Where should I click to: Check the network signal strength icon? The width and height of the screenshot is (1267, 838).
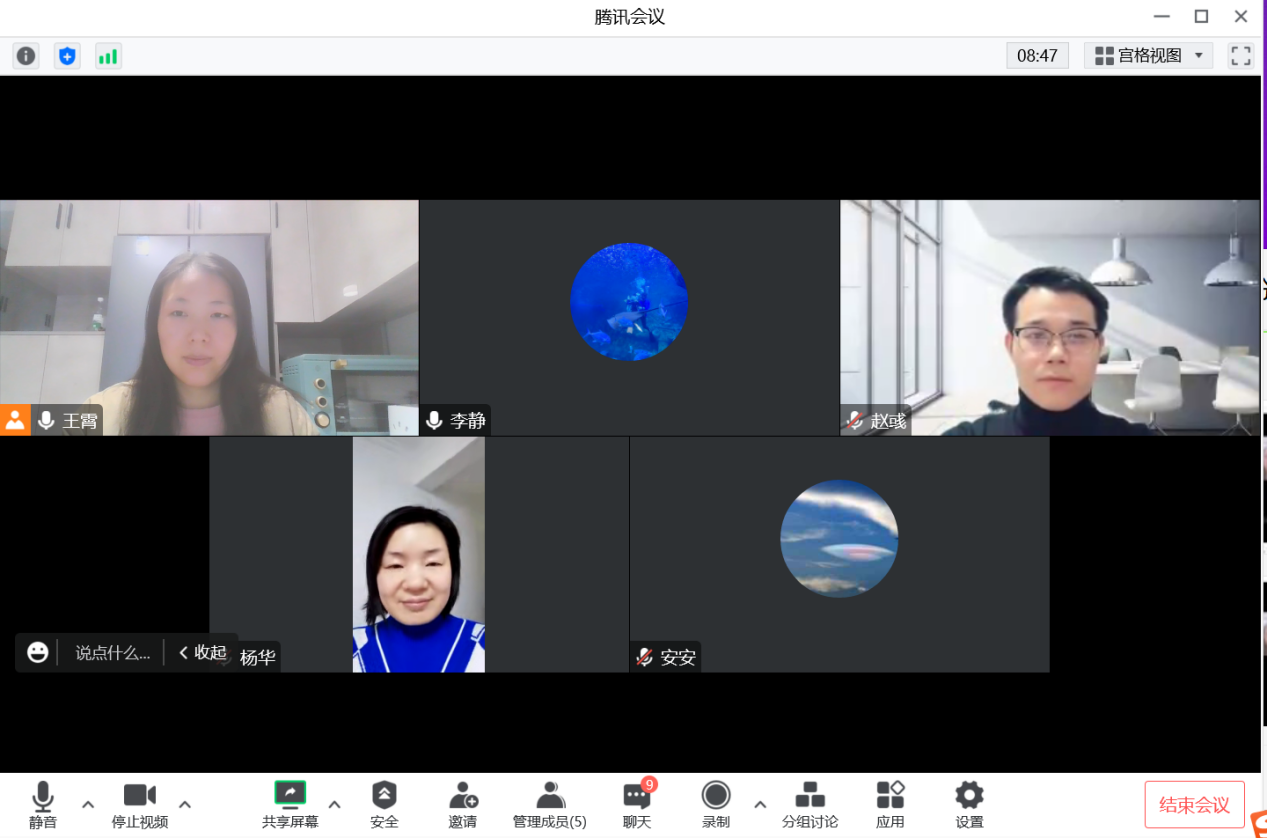click(108, 56)
